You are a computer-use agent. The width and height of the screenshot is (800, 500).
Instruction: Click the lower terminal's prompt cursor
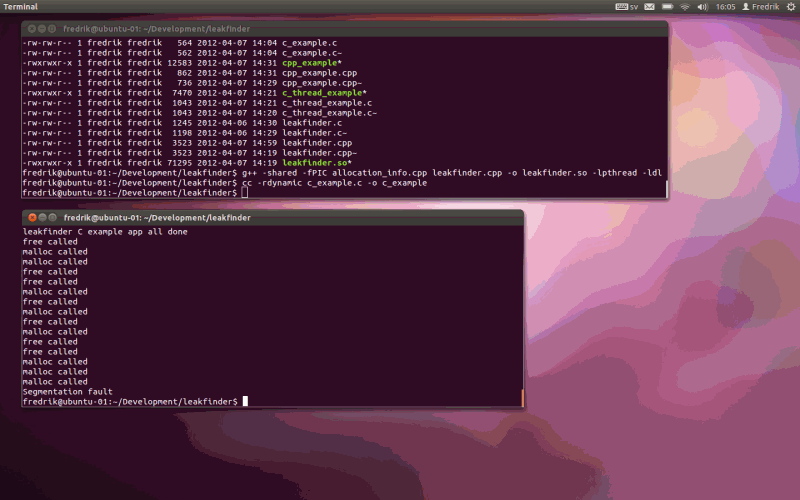(x=245, y=402)
